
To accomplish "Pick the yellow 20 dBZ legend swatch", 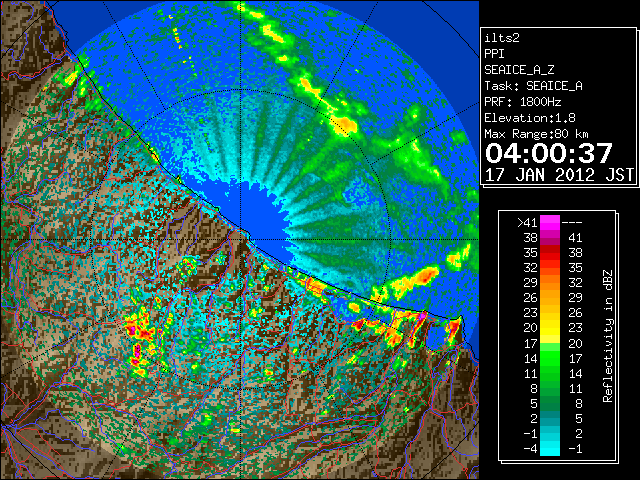I will click(550, 328).
